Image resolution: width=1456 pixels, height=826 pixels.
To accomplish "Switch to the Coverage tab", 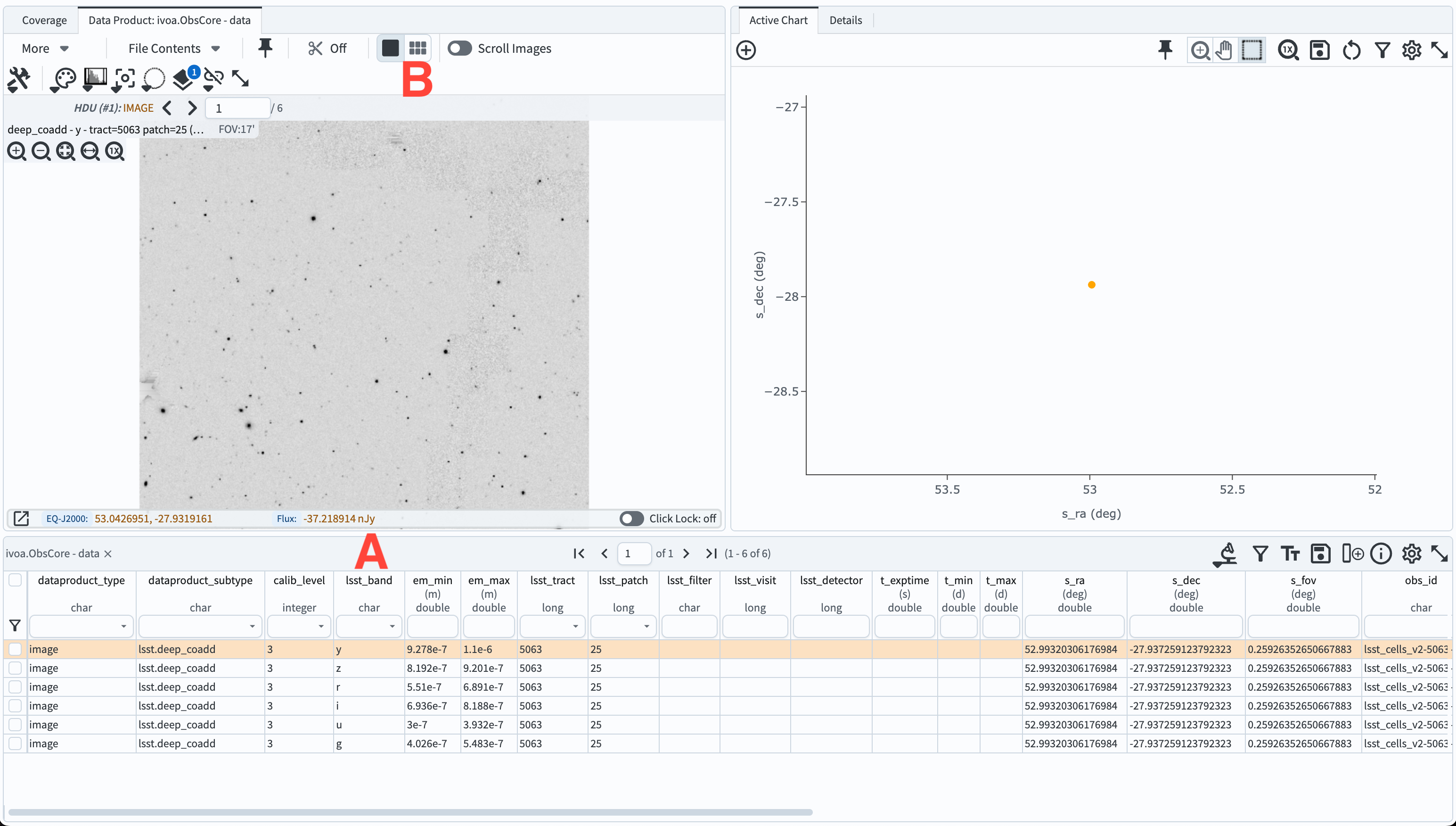I will (x=44, y=20).
